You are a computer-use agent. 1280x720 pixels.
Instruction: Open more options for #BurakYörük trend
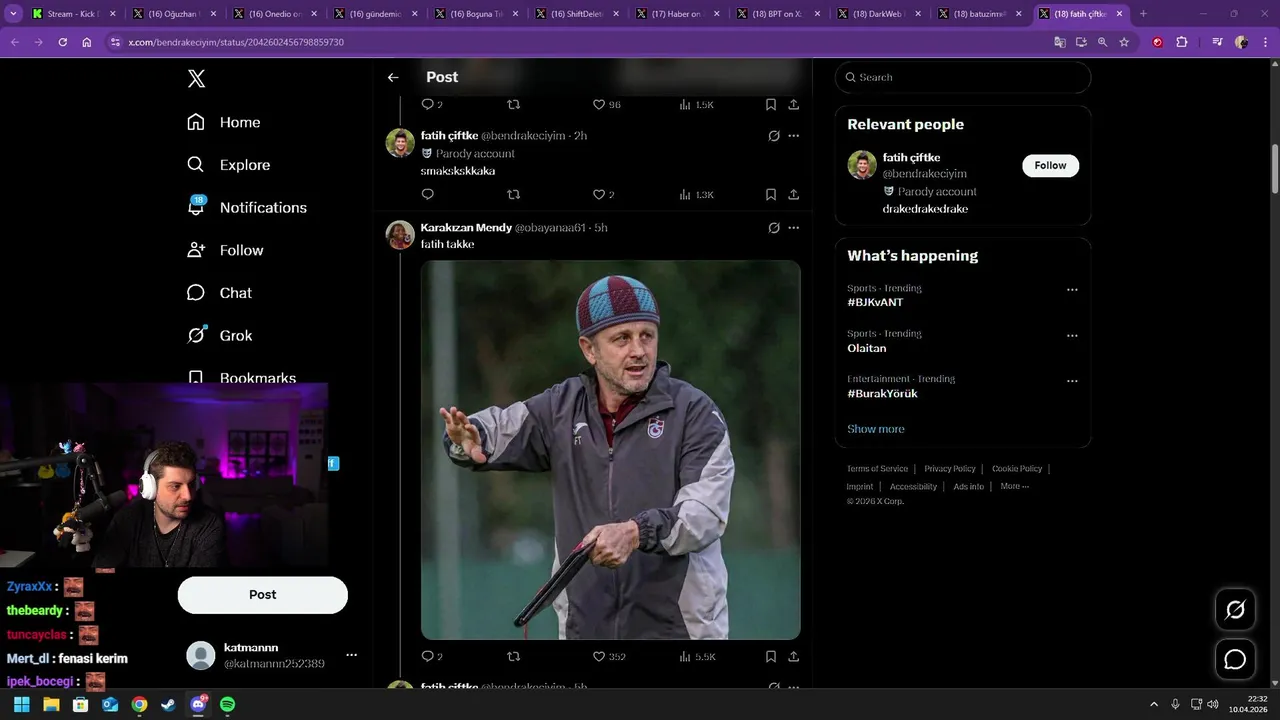[1072, 381]
